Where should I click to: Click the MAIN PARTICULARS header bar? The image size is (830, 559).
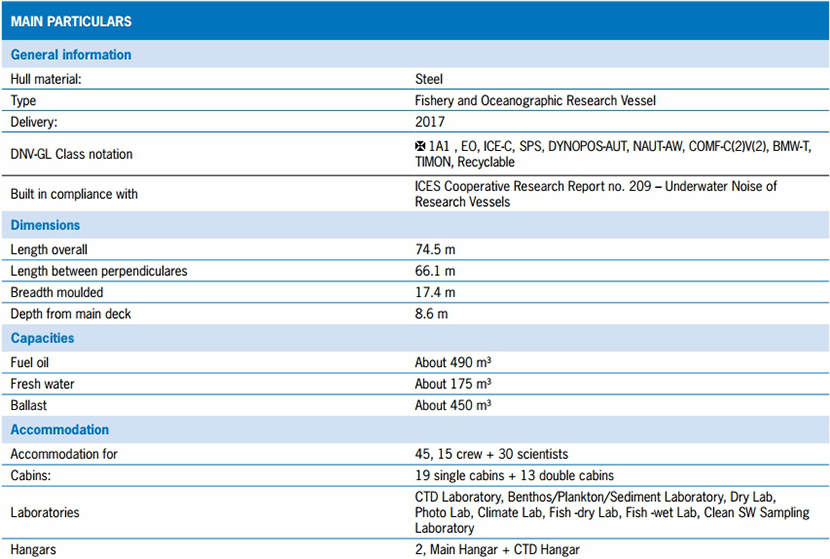(x=415, y=21)
